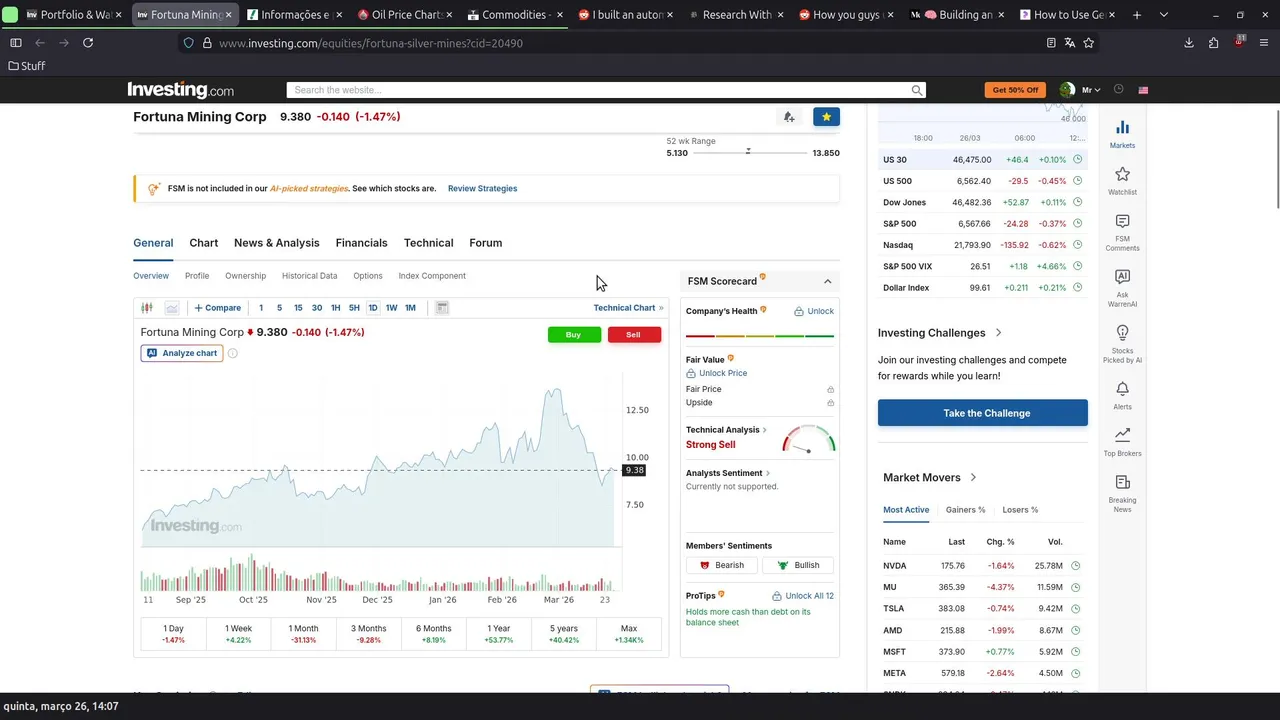Viewport: 1280px width, 720px height.
Task: Select the 1M chart interval
Action: click(410, 308)
